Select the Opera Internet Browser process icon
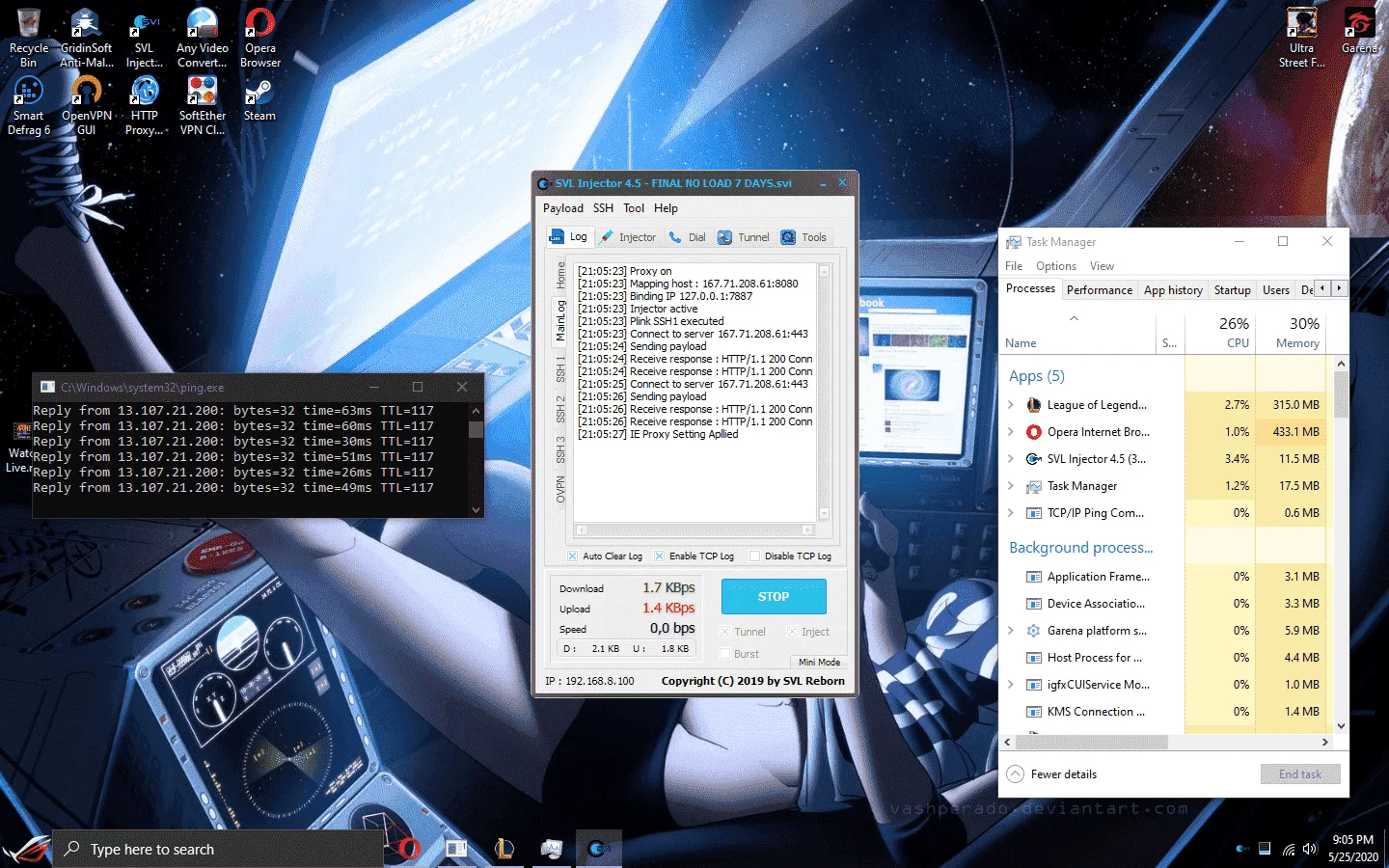The height and width of the screenshot is (868, 1389). (1033, 432)
